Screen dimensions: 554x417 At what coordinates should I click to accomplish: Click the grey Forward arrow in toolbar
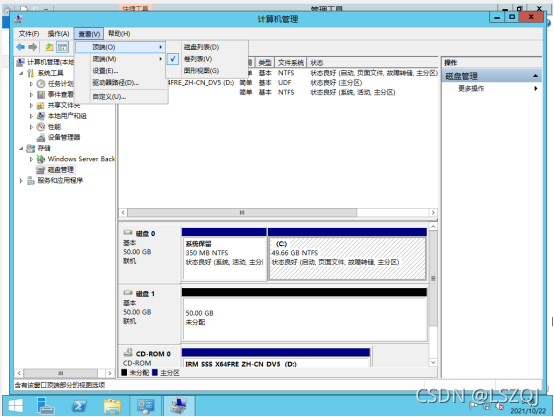tap(33, 47)
